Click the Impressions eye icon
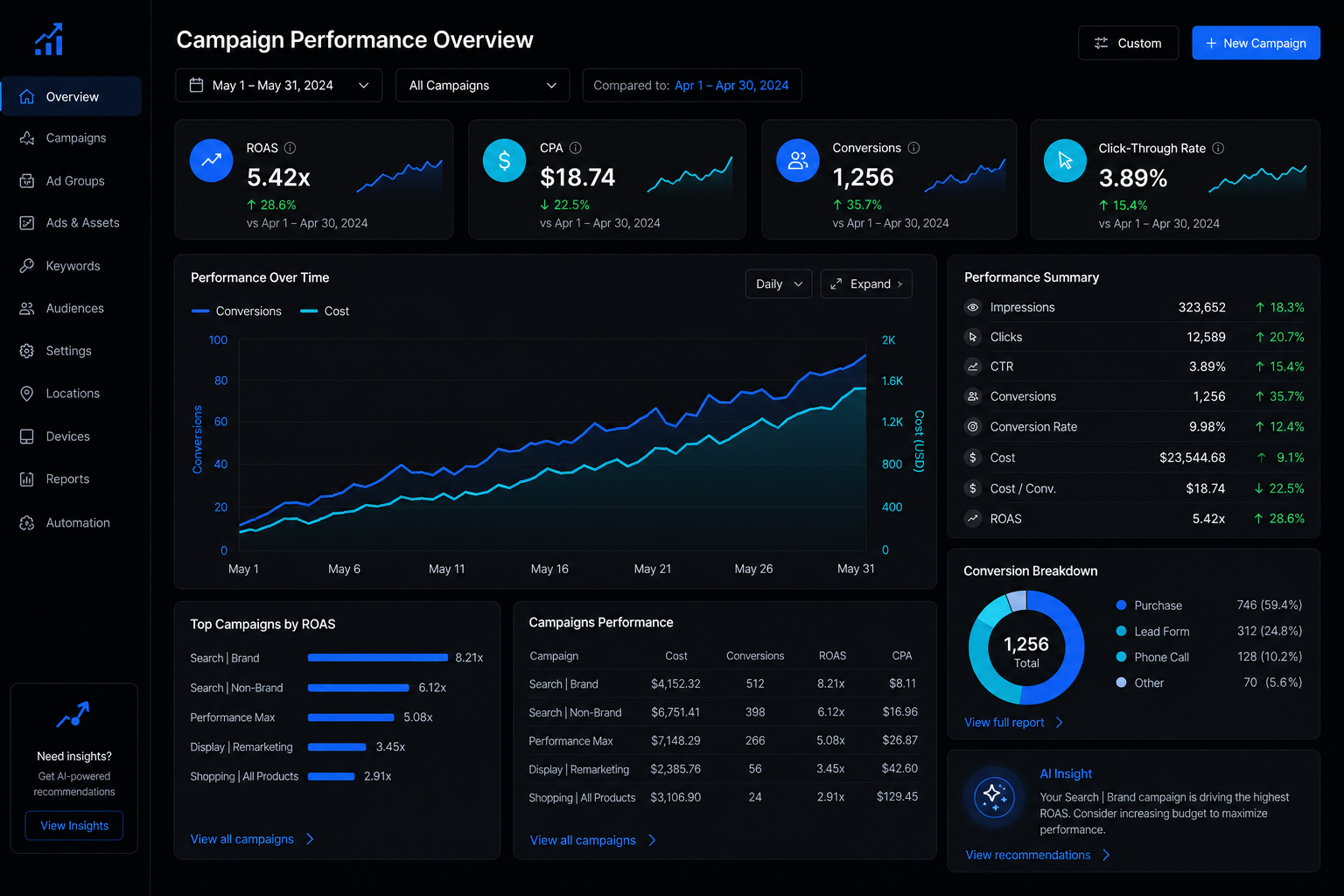 tap(973, 307)
